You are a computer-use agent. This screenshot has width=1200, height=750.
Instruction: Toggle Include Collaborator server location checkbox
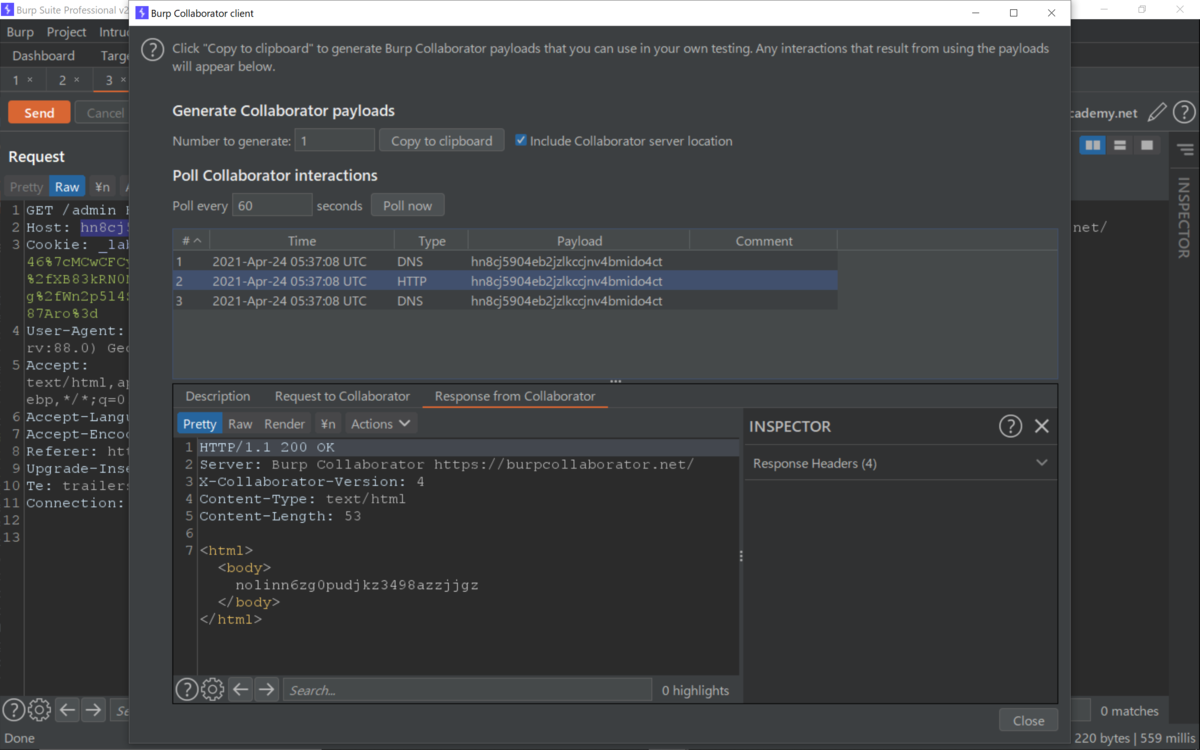[521, 141]
